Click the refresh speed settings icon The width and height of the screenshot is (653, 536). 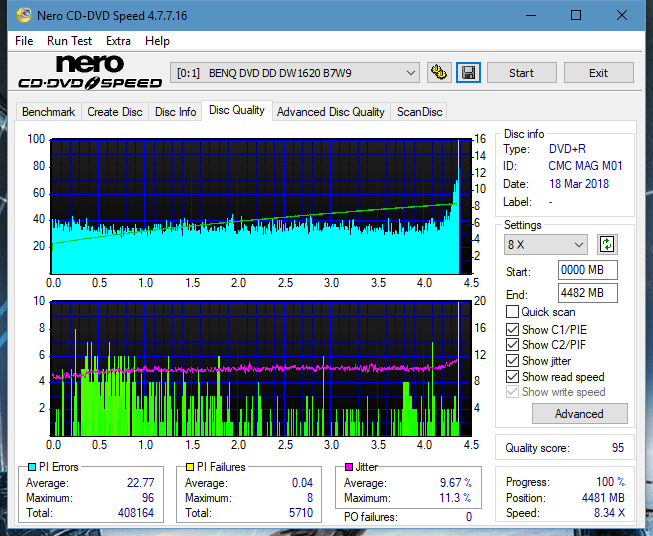607,244
